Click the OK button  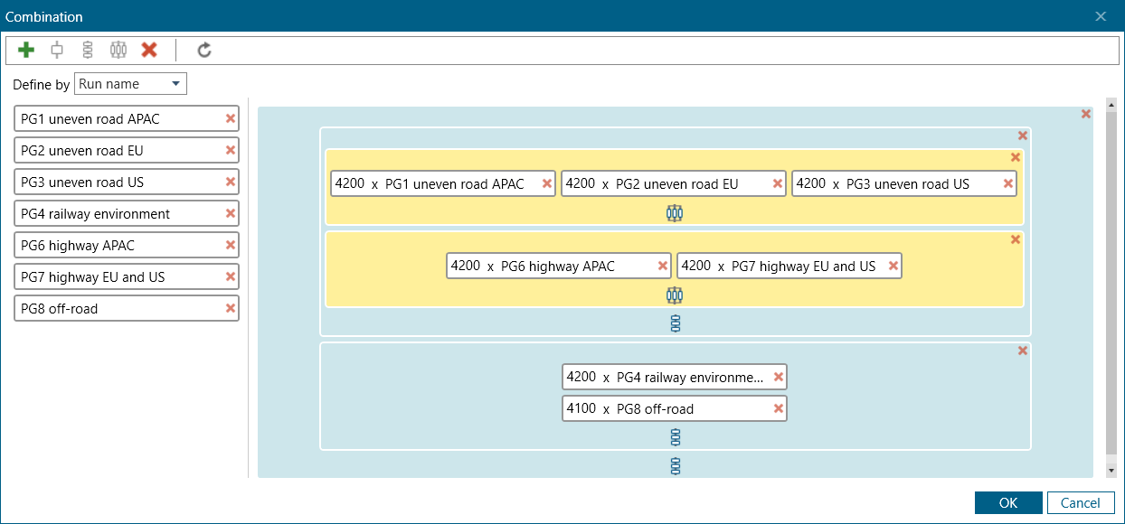(1008, 503)
